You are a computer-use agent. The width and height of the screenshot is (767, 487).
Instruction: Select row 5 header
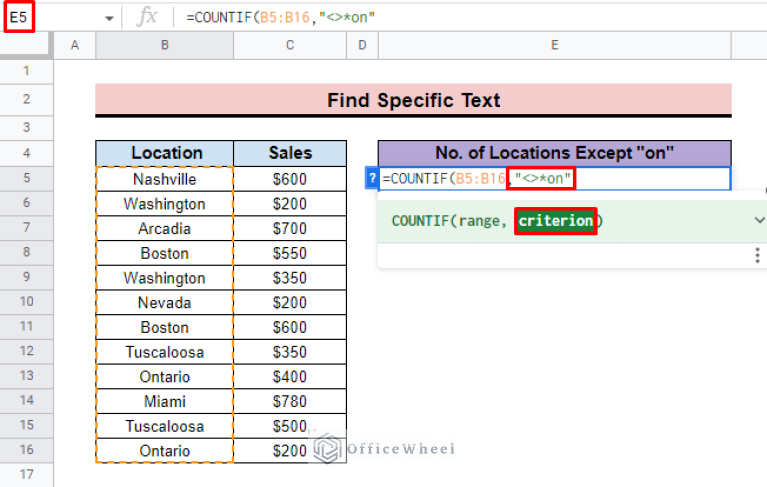point(26,178)
